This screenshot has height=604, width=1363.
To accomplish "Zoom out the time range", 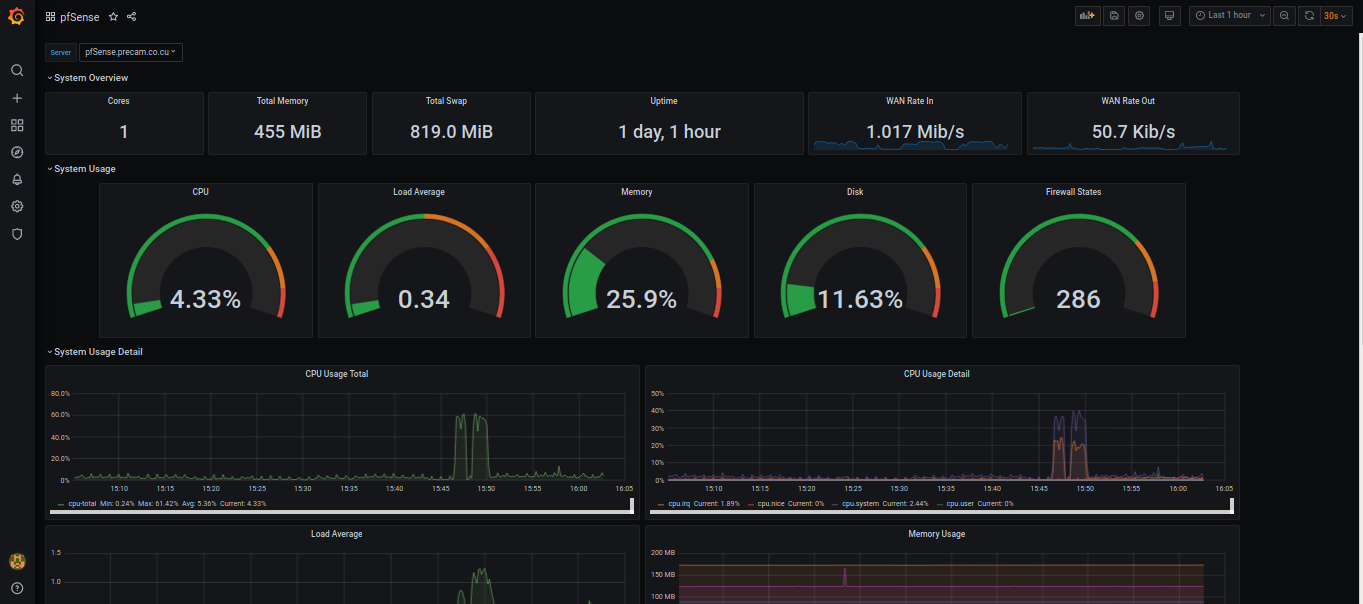I will 1284,16.
